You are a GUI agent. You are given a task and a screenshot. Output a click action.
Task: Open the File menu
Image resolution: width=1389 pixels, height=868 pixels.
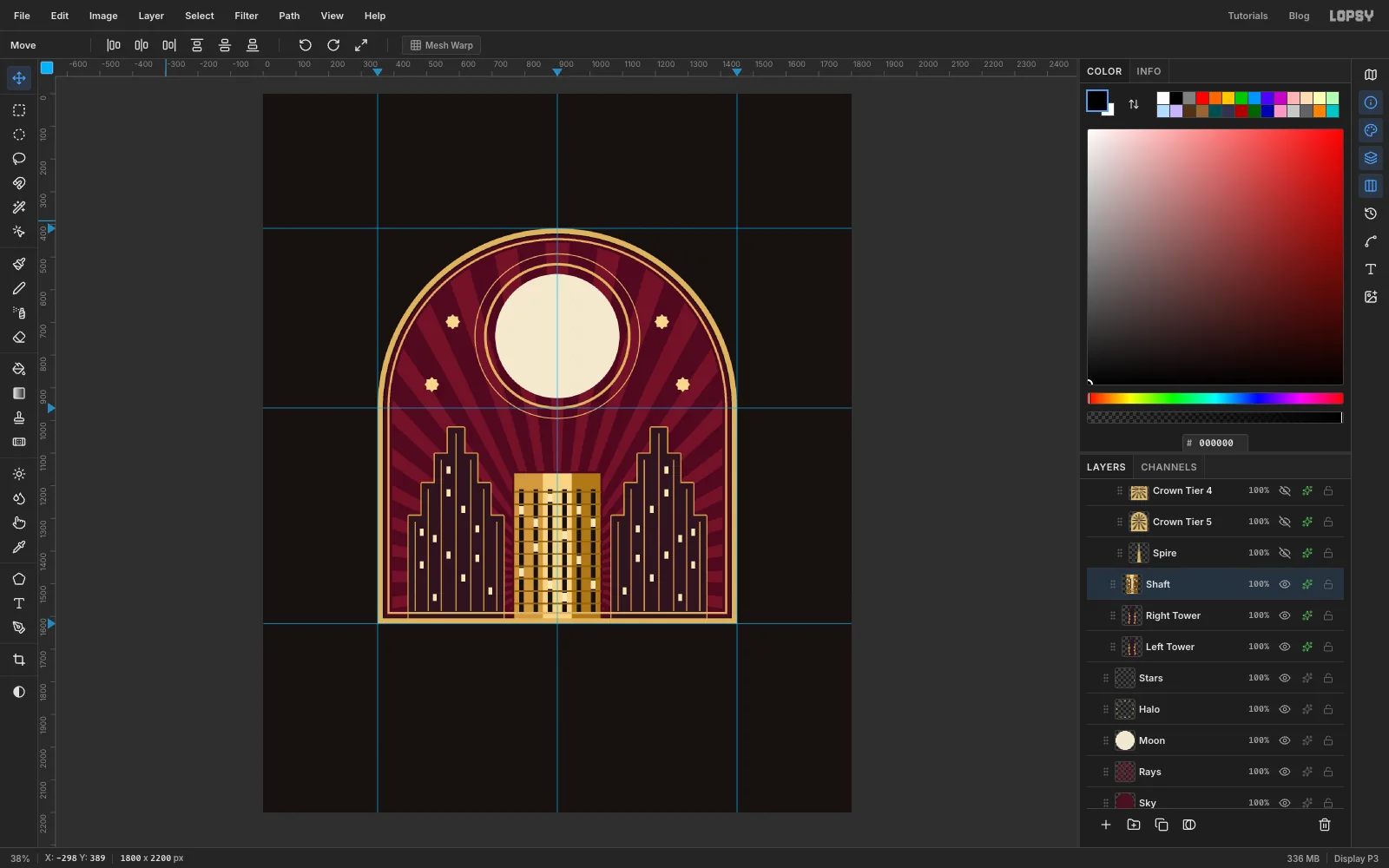22,16
